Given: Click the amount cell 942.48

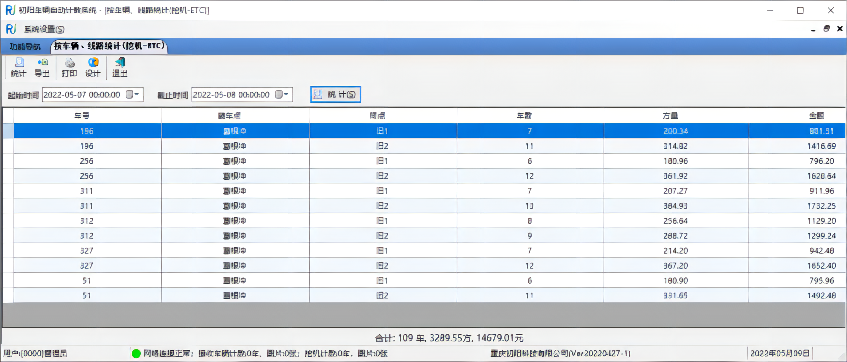Looking at the screenshot, I should coord(797,251).
